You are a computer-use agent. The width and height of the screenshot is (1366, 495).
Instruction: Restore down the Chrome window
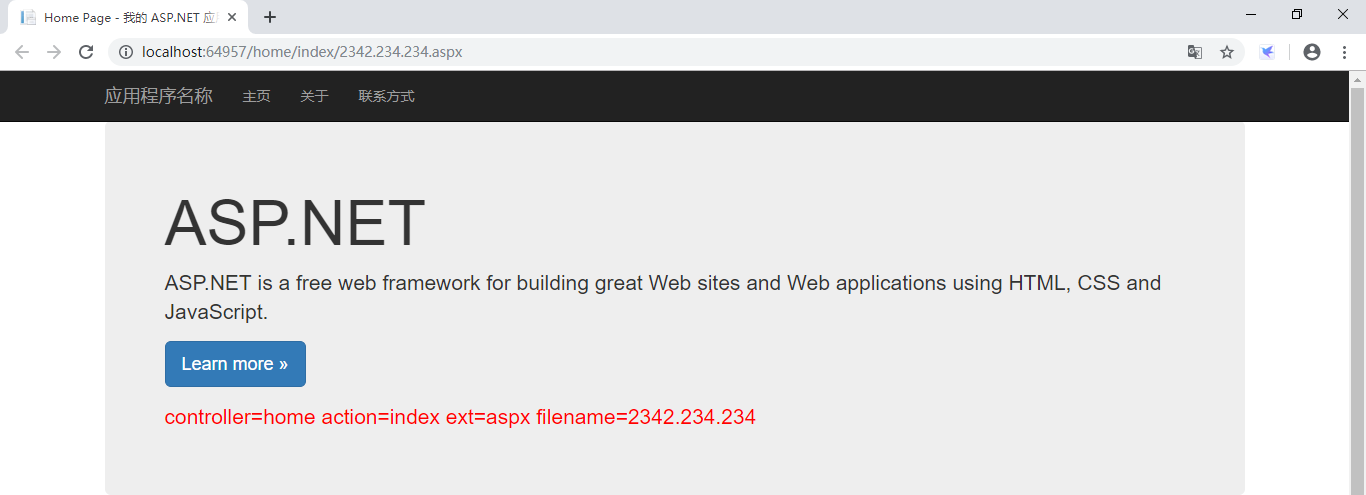tap(1297, 15)
